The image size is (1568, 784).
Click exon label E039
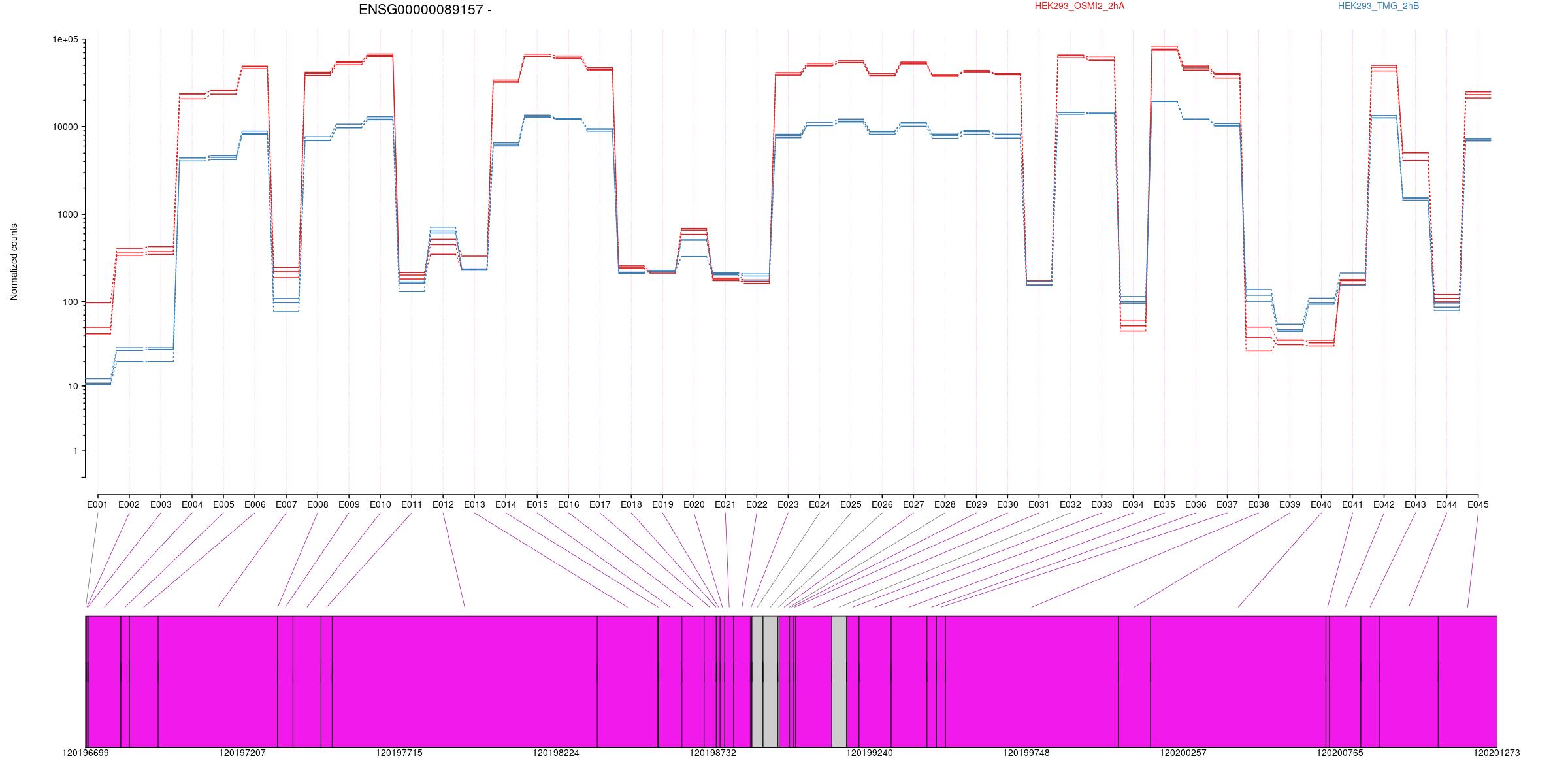[1290, 504]
